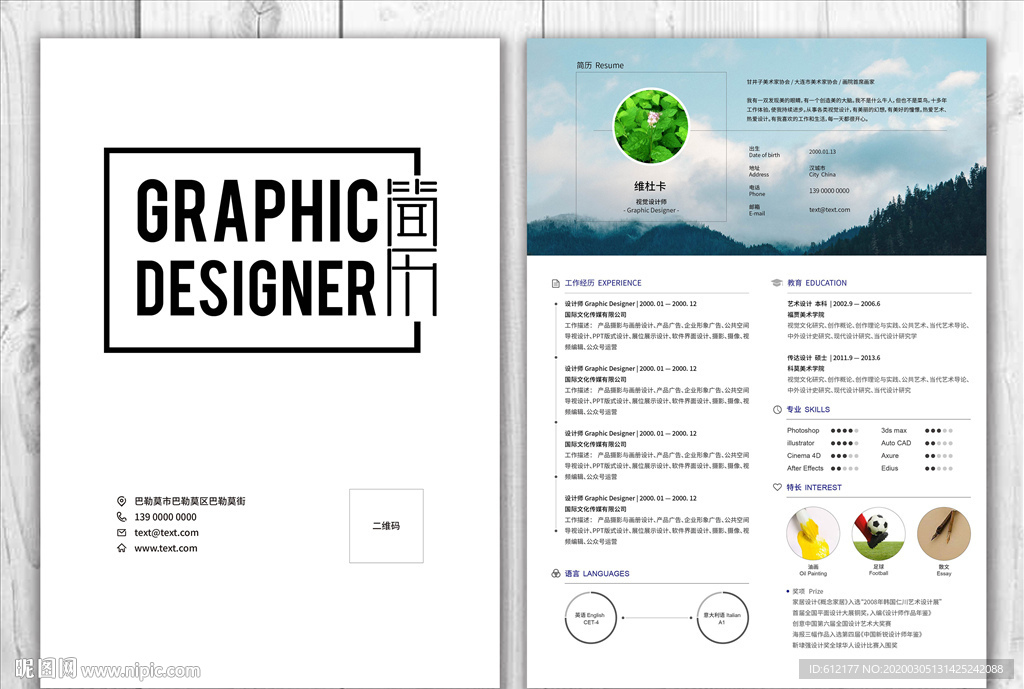Click the document icon beside 工作经历 EXPERIENCE
This screenshot has width=1024, height=689.
(556, 283)
